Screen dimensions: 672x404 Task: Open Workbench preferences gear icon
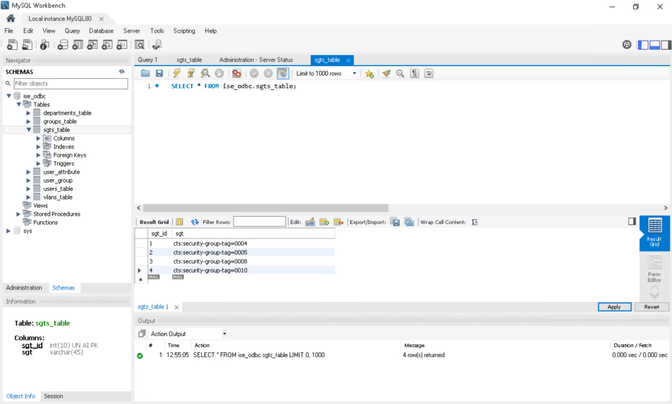[627, 45]
